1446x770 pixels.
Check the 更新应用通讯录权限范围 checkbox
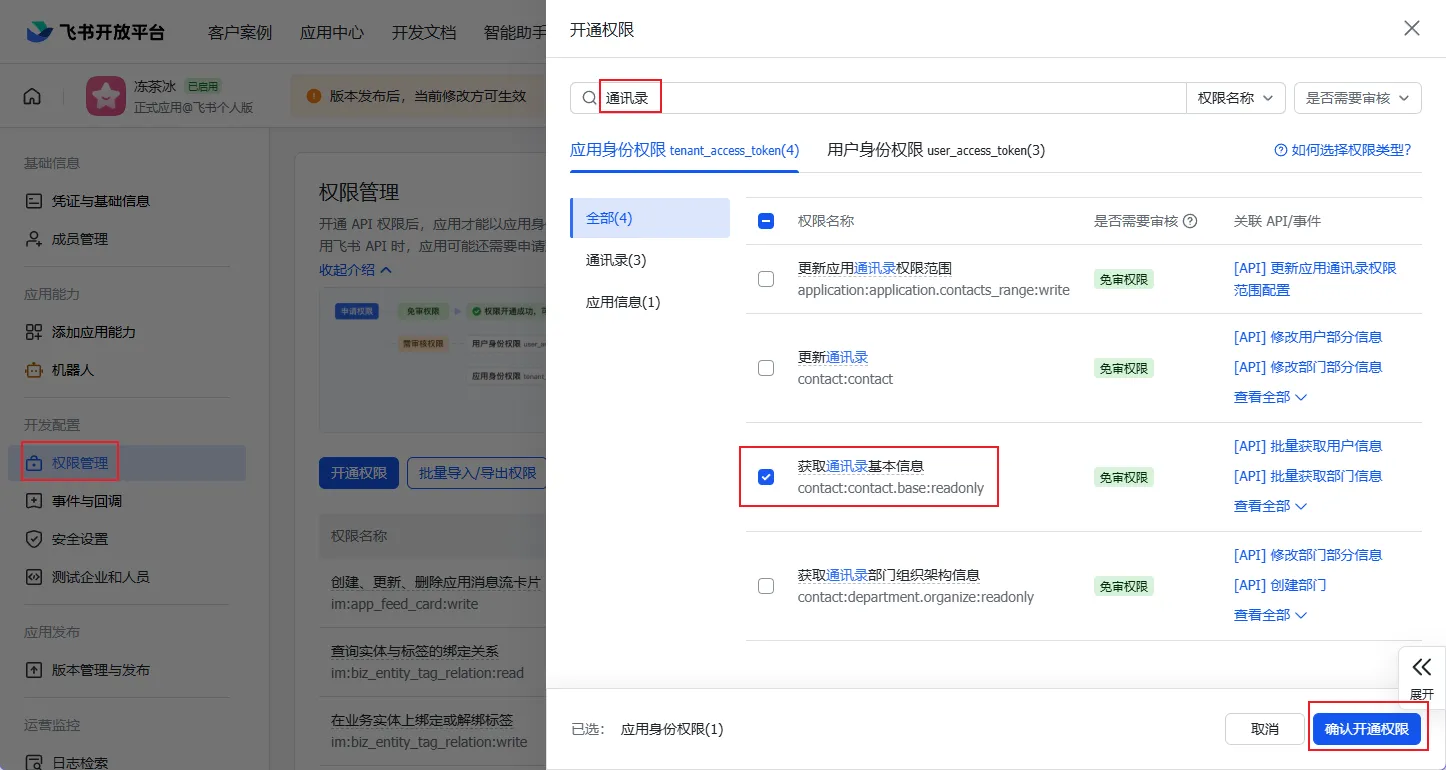(x=766, y=279)
